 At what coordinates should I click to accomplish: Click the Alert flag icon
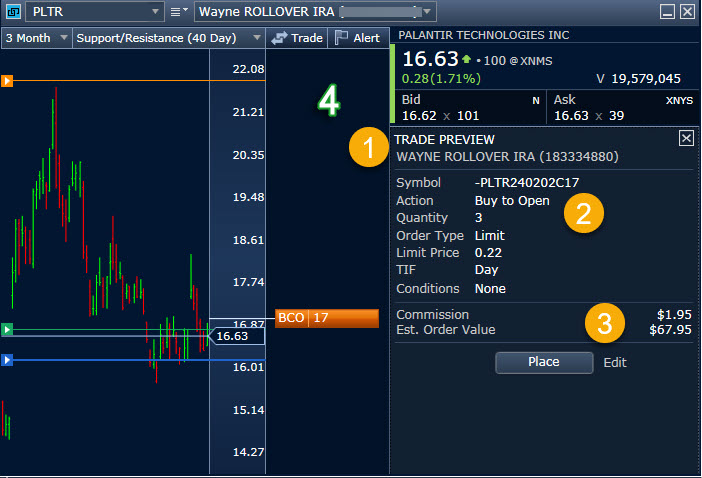point(341,38)
